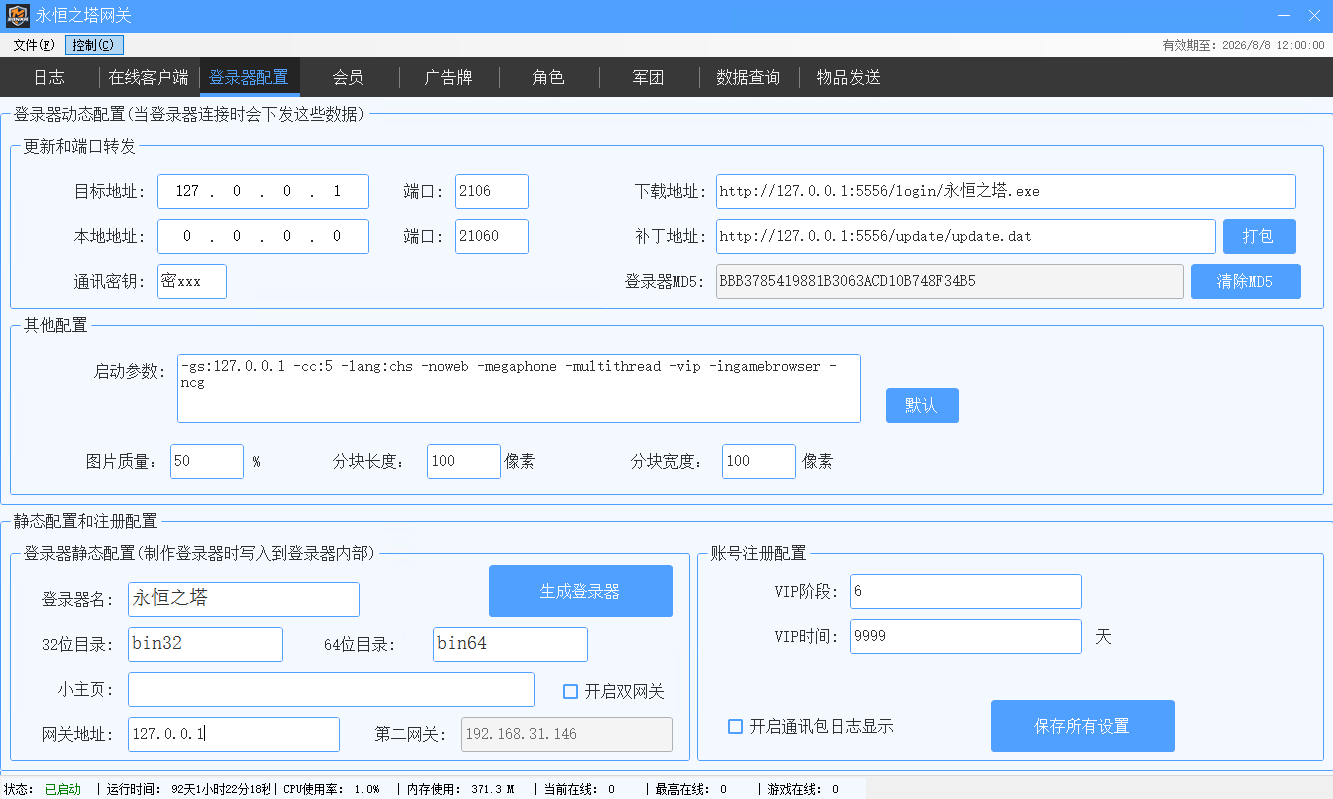Image resolution: width=1333 pixels, height=799 pixels.
Task: Click the 图片质量 percentage field
Action: pos(207,461)
